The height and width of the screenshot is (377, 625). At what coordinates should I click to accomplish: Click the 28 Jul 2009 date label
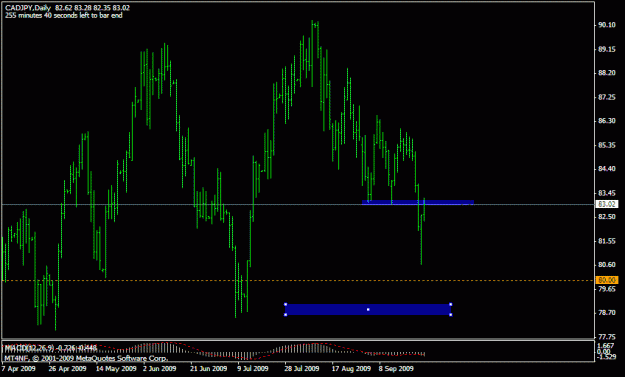[x=302, y=369]
